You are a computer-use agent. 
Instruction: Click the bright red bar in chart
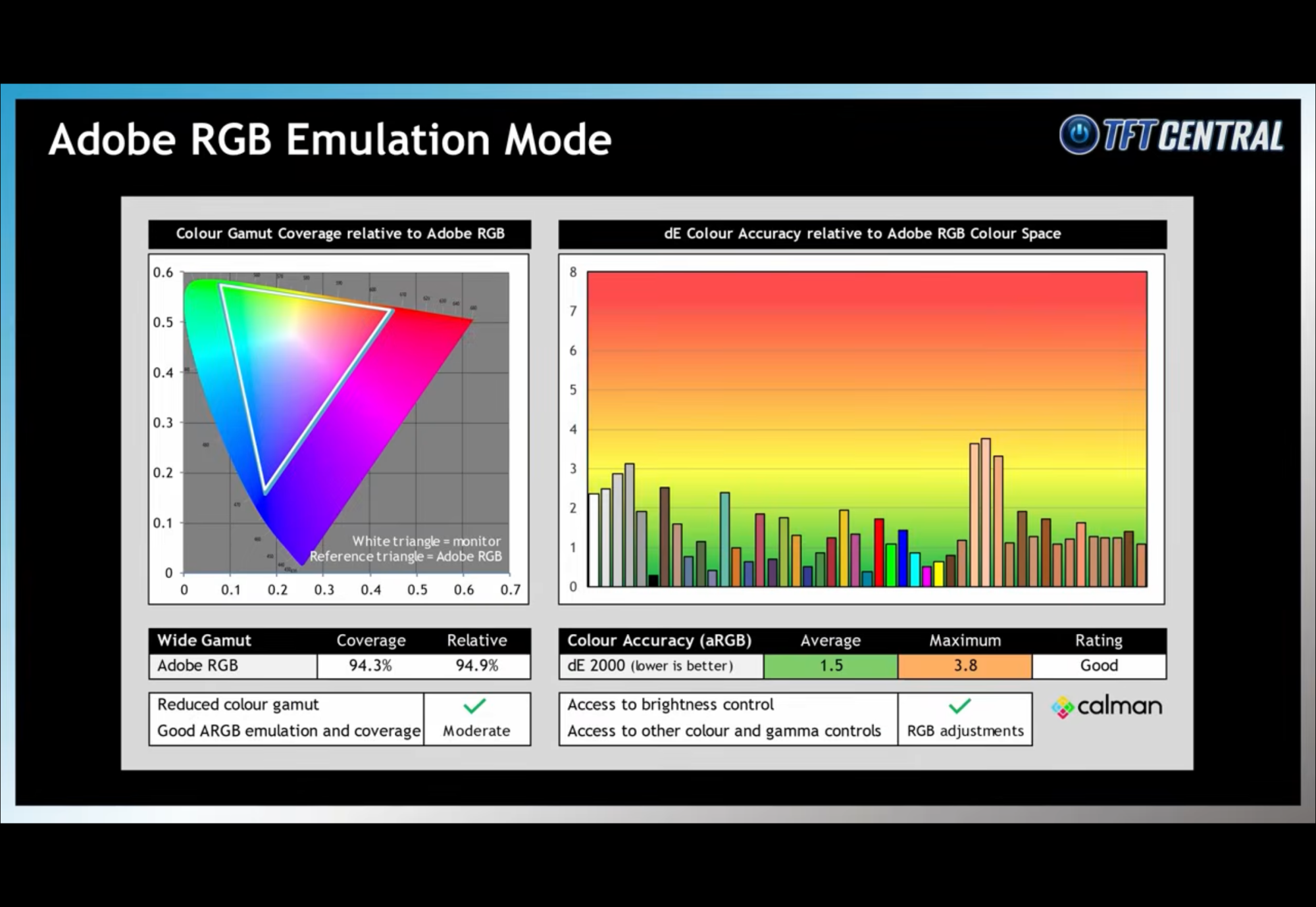tap(878, 552)
